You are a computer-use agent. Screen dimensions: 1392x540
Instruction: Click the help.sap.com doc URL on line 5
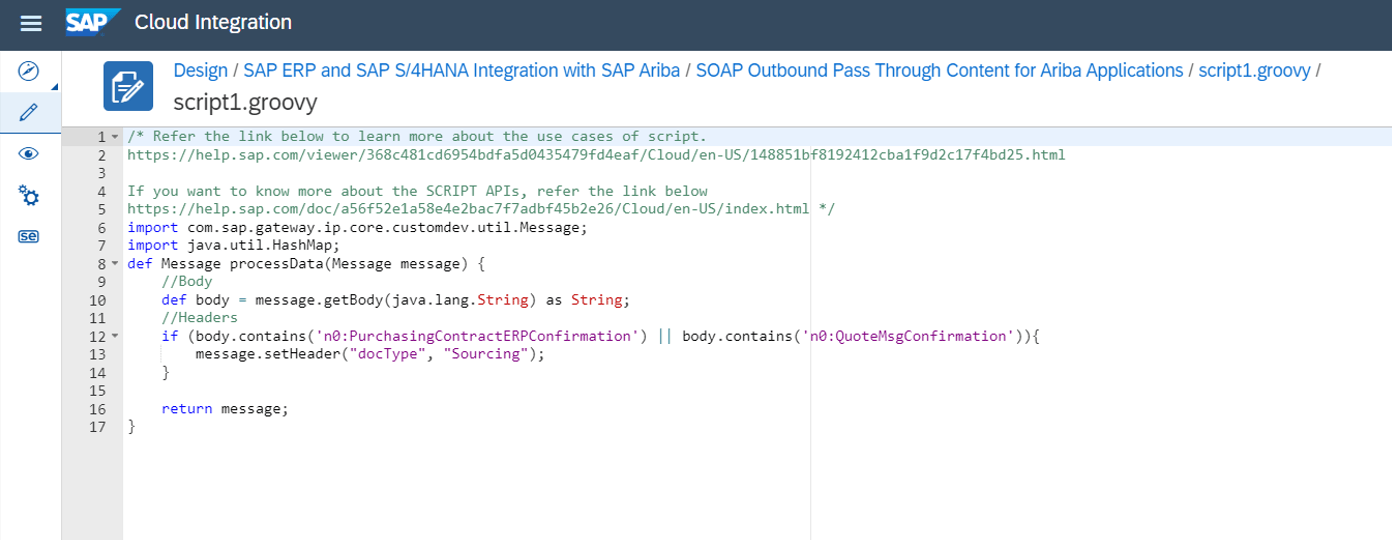pyautogui.click(x=468, y=209)
